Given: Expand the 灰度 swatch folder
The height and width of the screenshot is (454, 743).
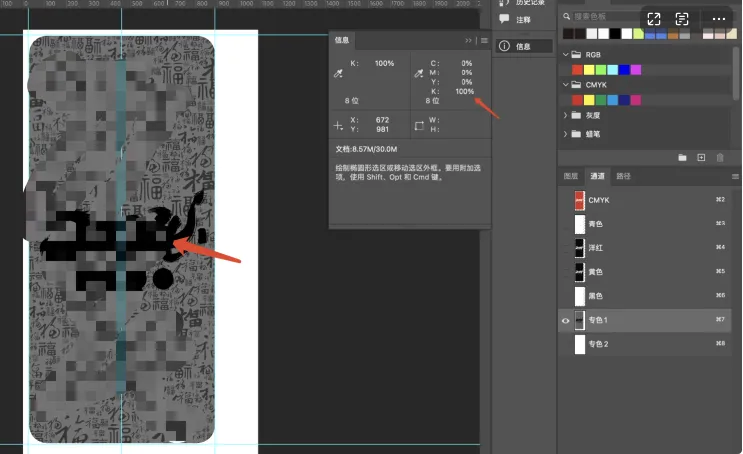Looking at the screenshot, I should tap(565, 116).
